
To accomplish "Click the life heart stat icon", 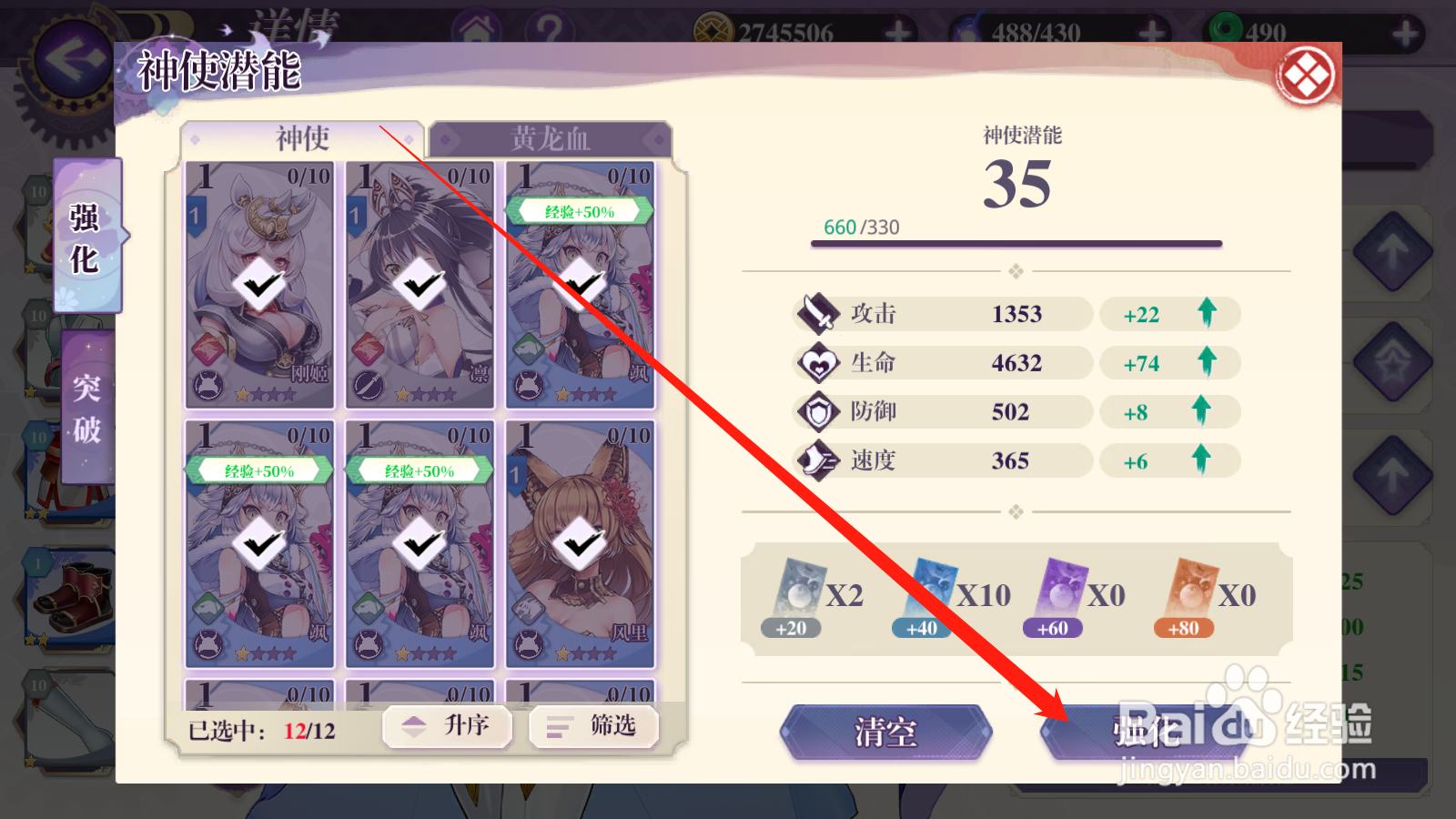I will tap(818, 363).
